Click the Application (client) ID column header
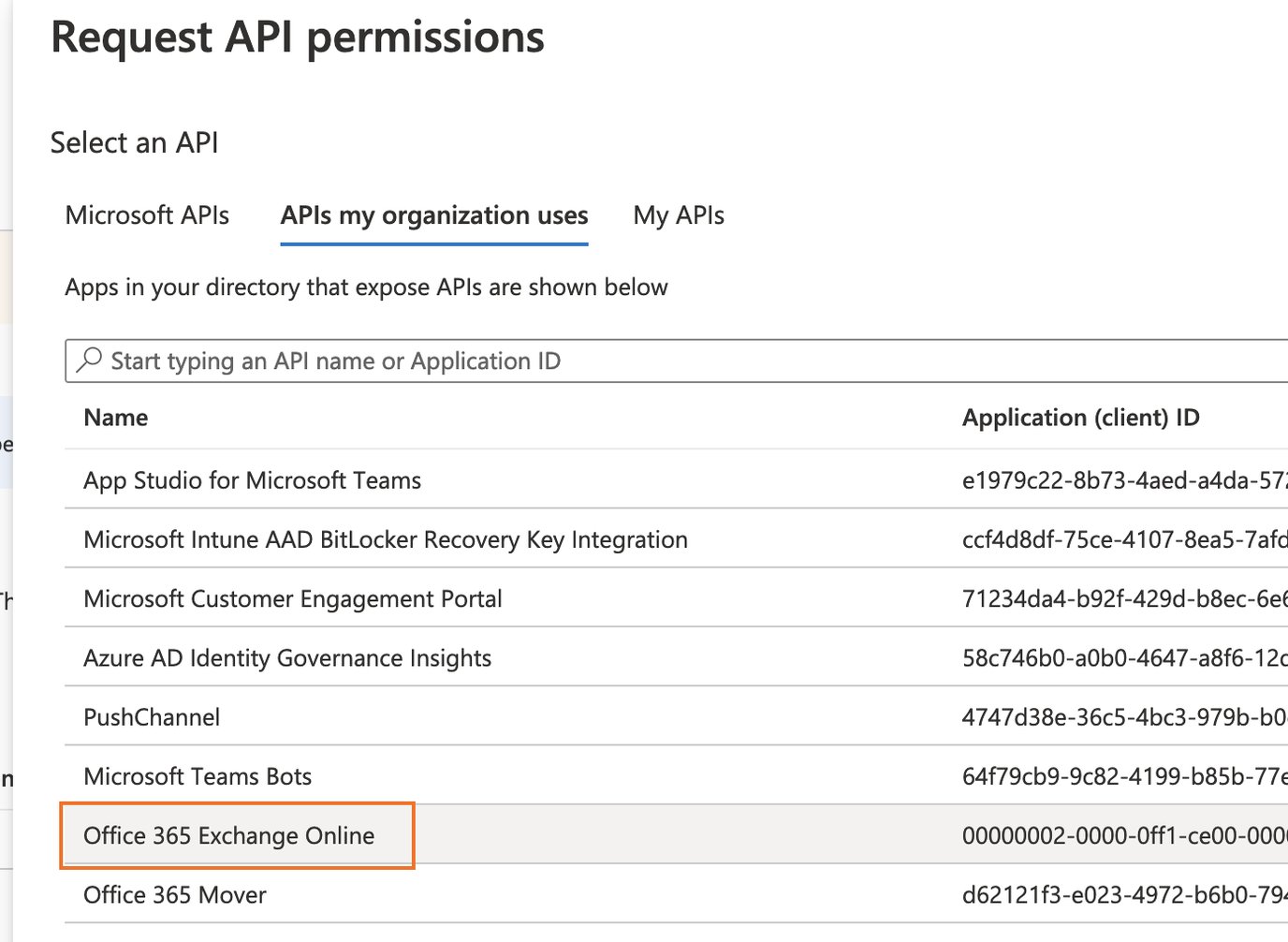This screenshot has width=1288, height=942. pos(1080,417)
